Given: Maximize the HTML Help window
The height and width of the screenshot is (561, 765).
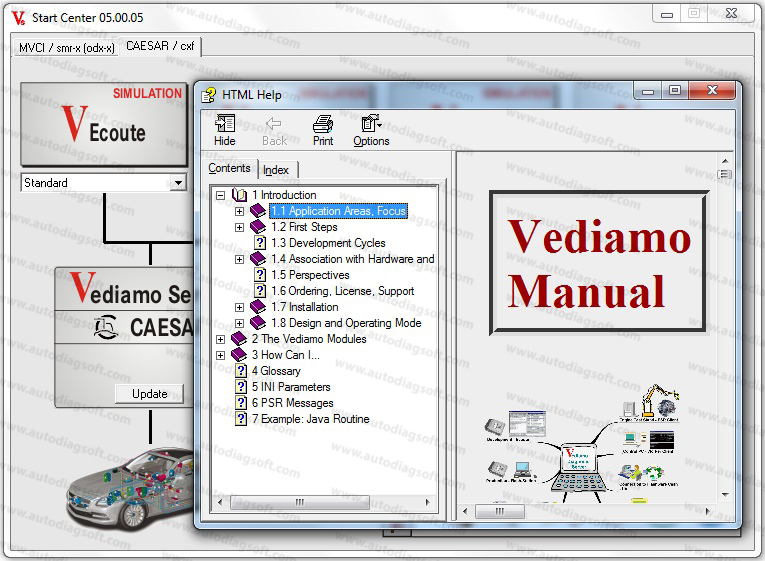Looking at the screenshot, I should (675, 90).
